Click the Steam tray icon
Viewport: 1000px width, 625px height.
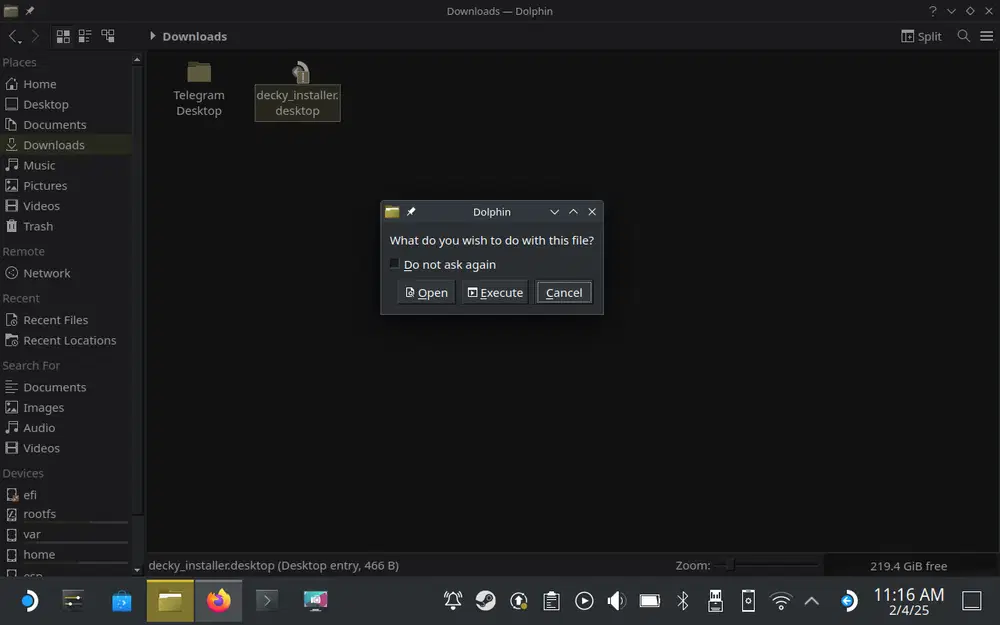[486, 601]
